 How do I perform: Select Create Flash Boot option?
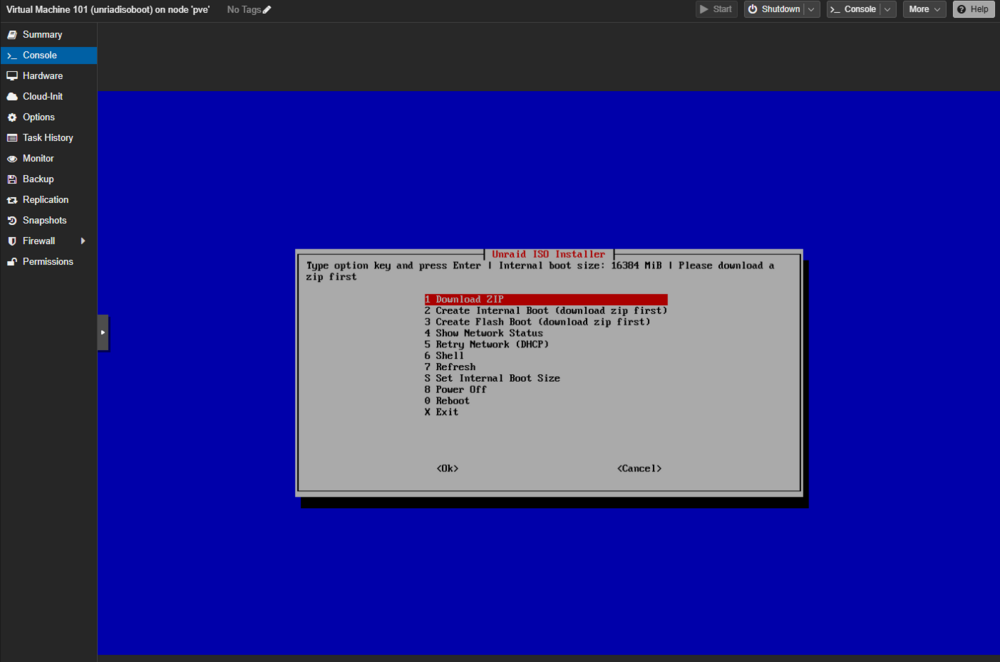click(x=538, y=322)
